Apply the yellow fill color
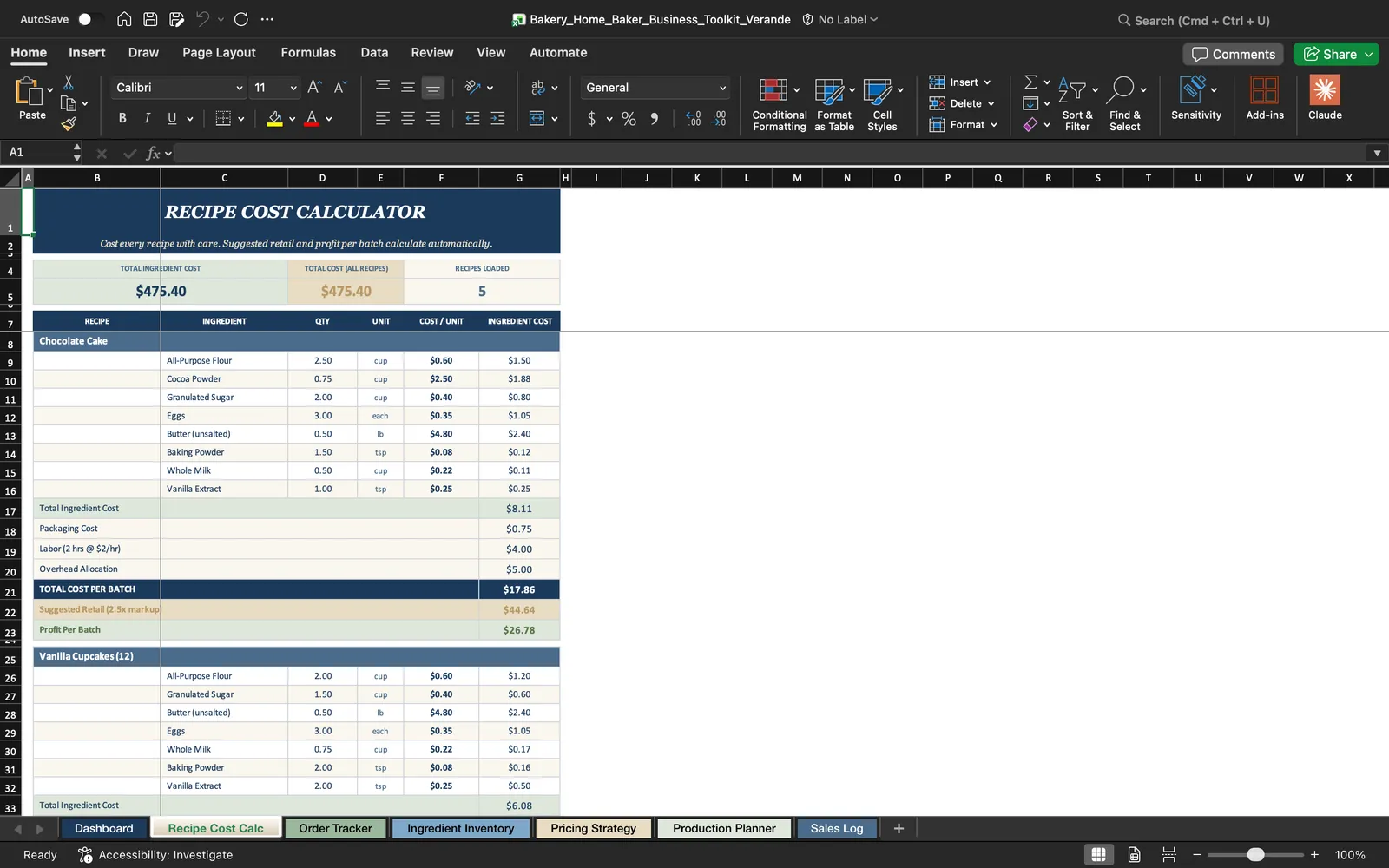The height and width of the screenshot is (868, 1389). tap(274, 118)
